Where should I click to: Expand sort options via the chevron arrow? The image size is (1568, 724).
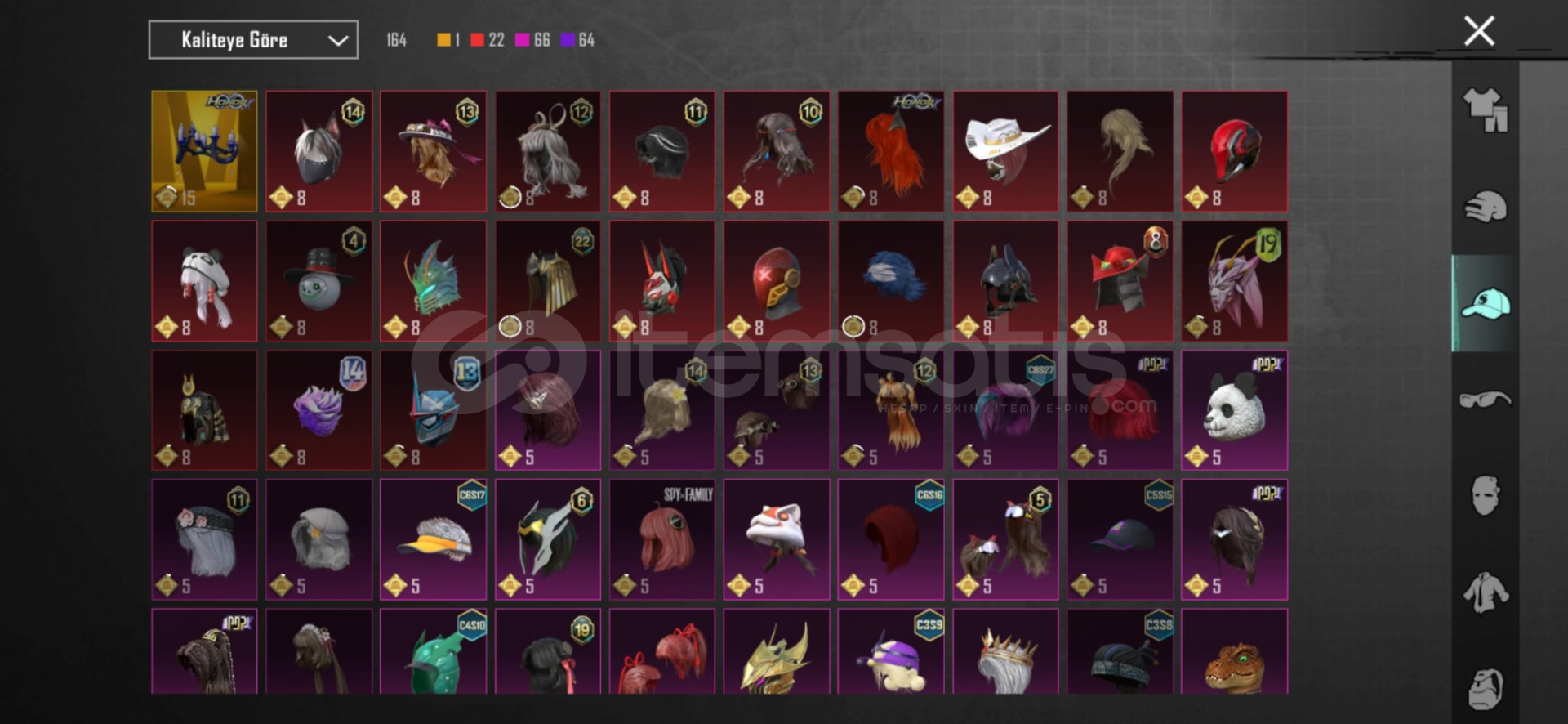338,41
